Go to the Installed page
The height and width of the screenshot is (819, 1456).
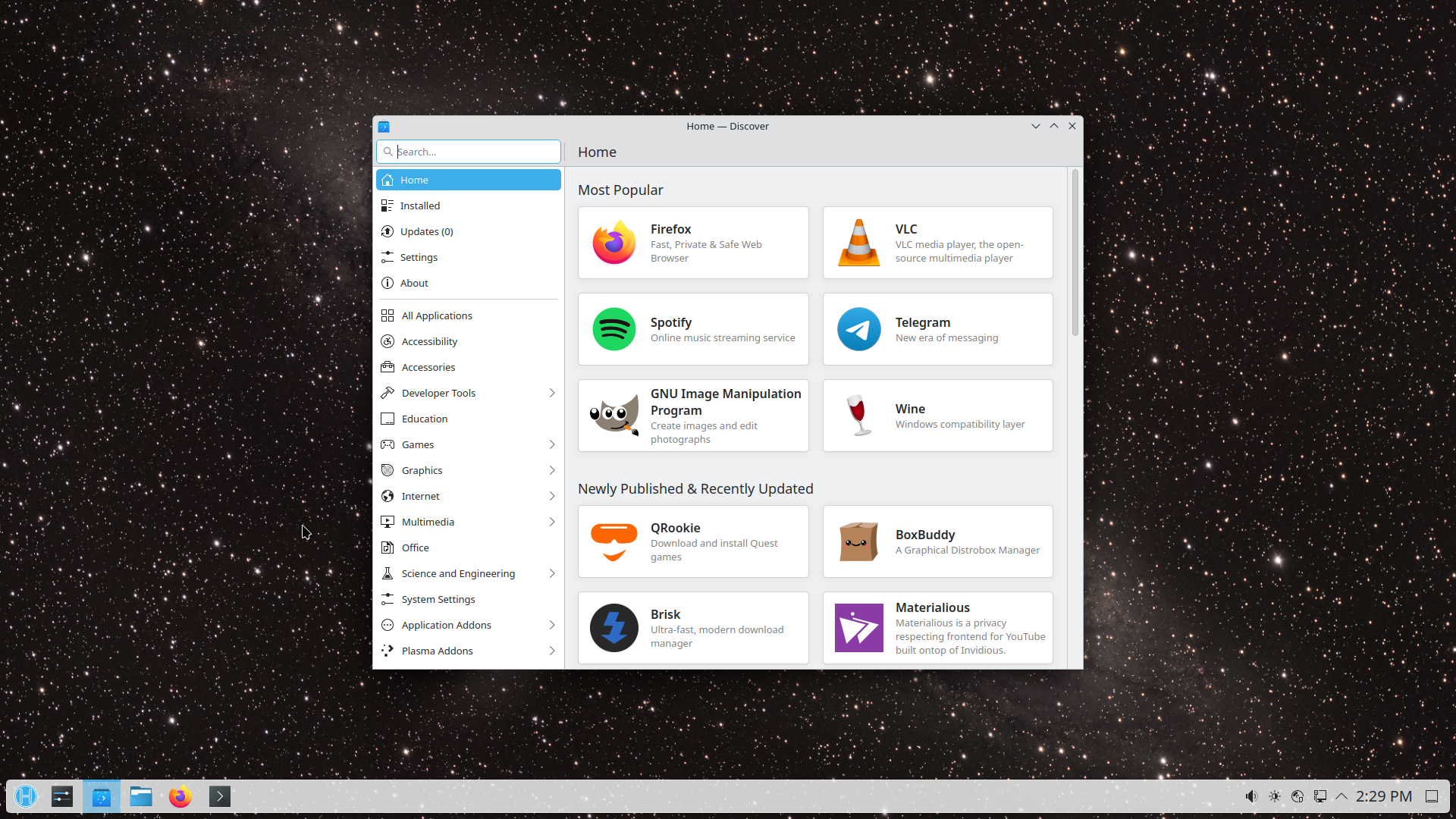pyautogui.click(x=469, y=206)
